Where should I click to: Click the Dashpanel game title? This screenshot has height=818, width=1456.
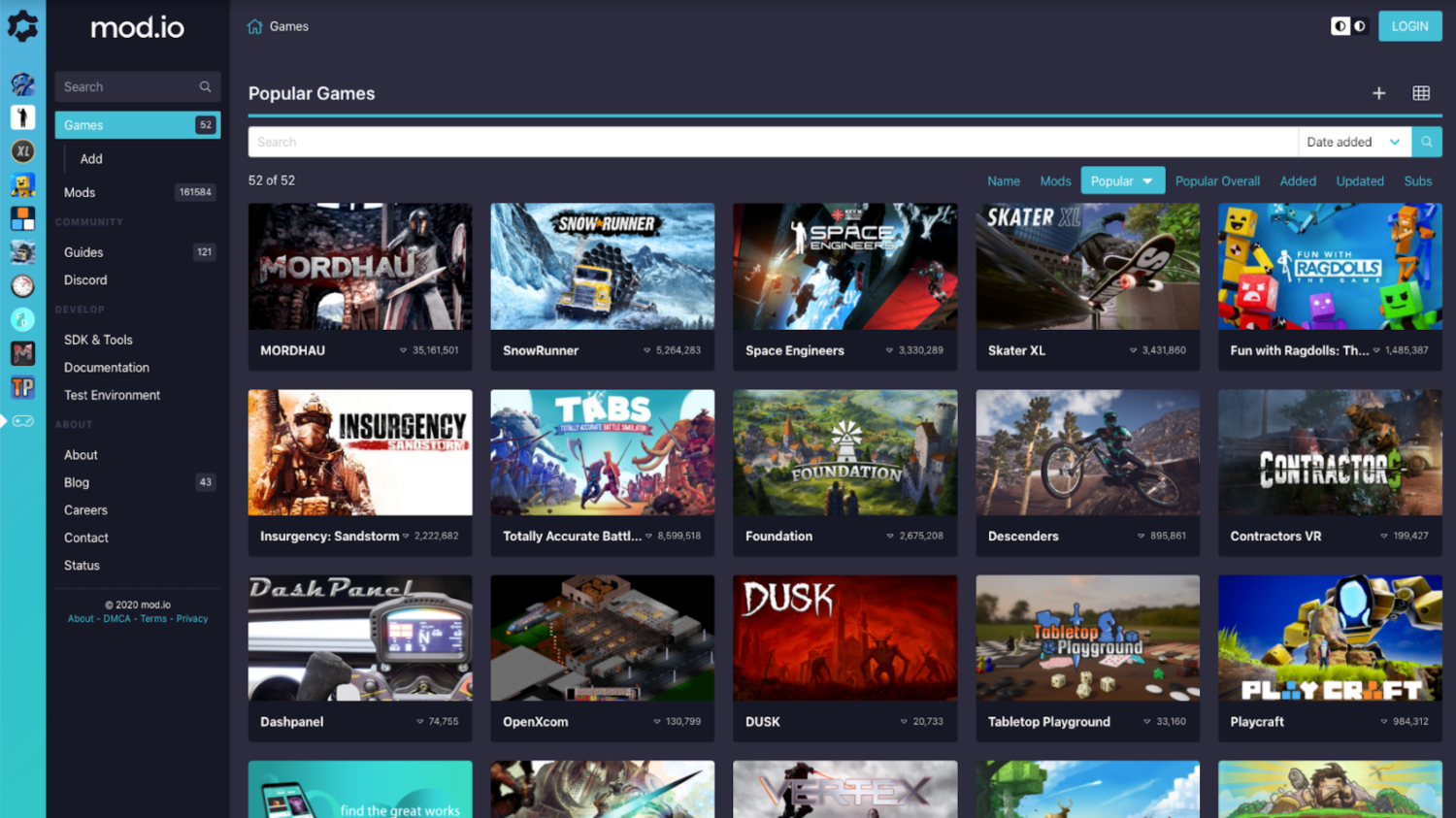[291, 722]
